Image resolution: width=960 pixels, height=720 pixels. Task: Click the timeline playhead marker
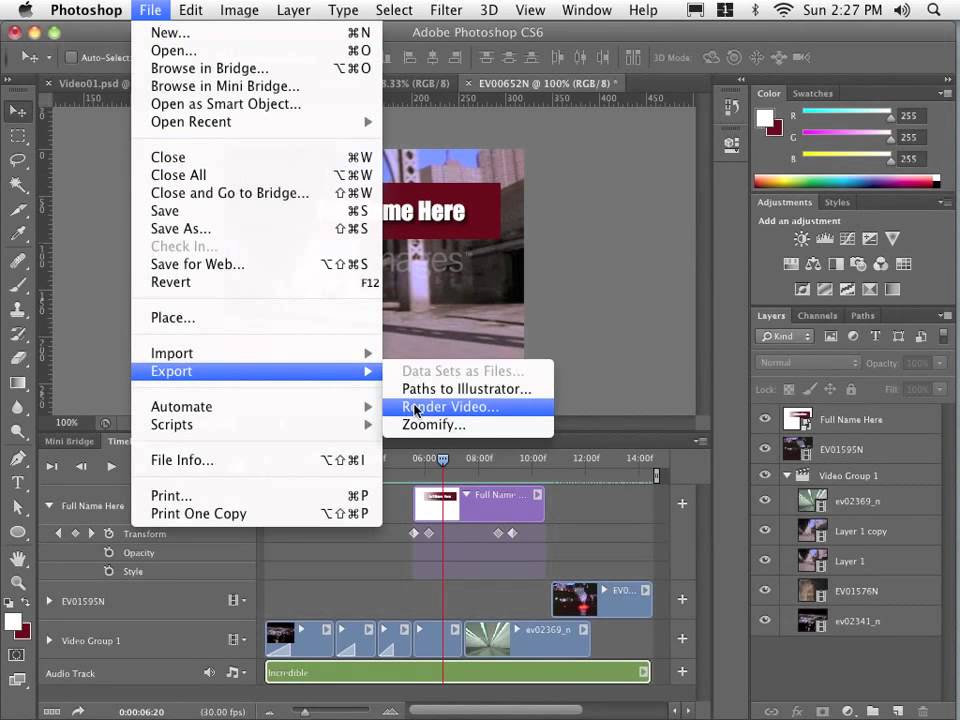point(443,459)
